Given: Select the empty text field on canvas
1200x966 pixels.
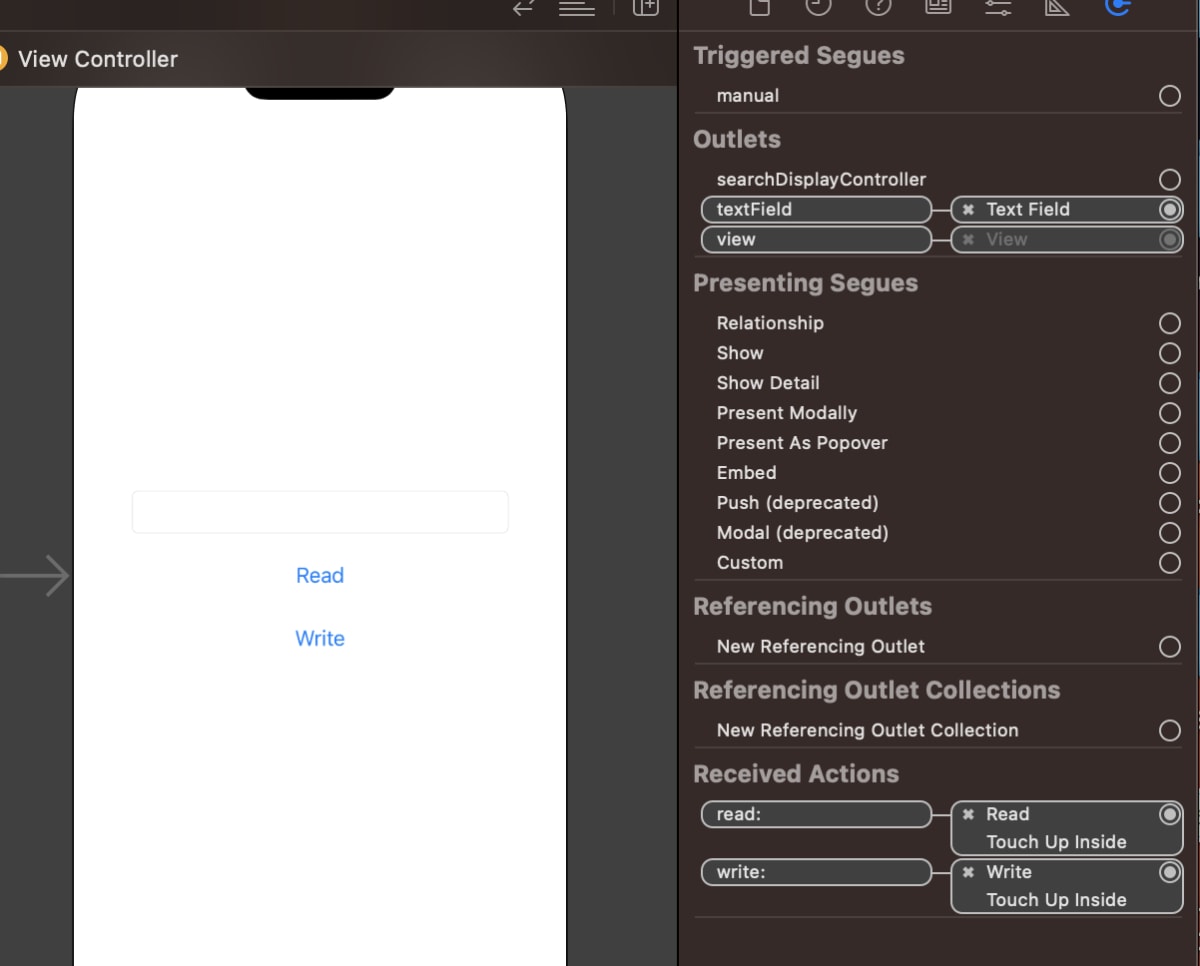Looking at the screenshot, I should [320, 512].
